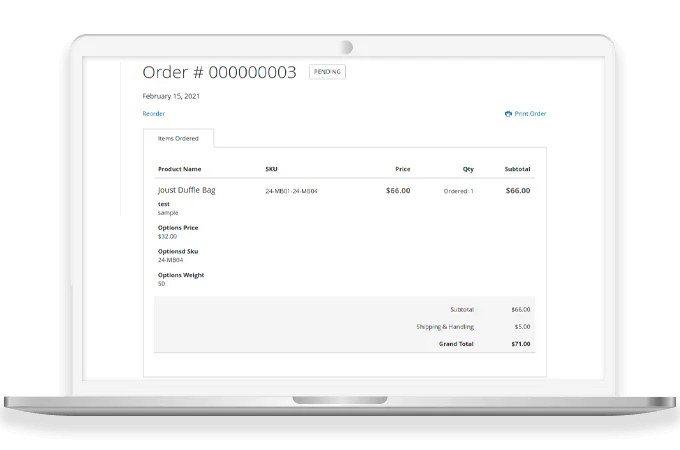This screenshot has width=680, height=450.
Task: Click the Grand Total label
Action: [456, 344]
